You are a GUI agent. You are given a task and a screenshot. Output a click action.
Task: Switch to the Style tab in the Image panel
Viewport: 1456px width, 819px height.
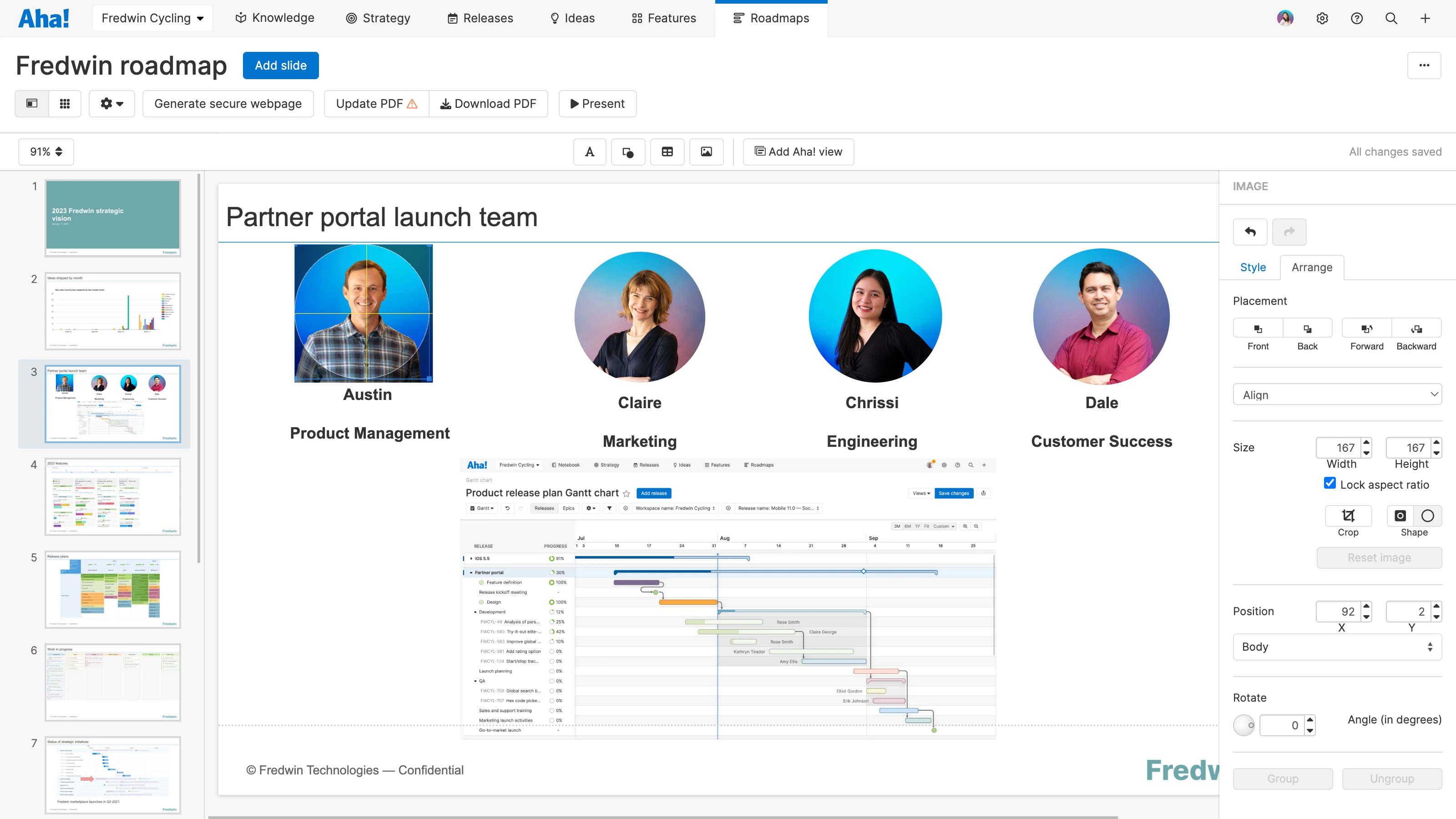click(1253, 267)
